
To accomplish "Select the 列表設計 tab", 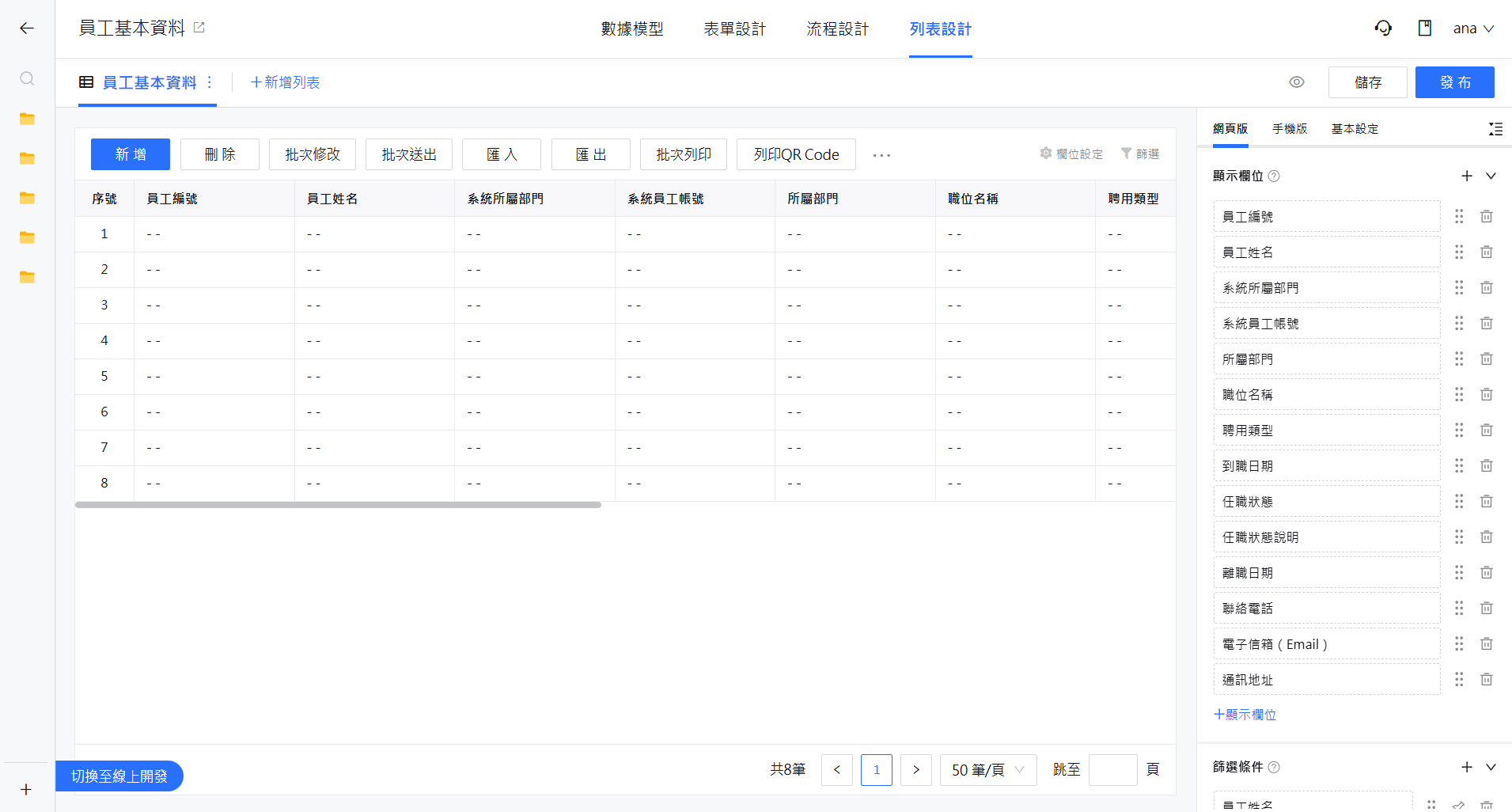I will 941,28.
